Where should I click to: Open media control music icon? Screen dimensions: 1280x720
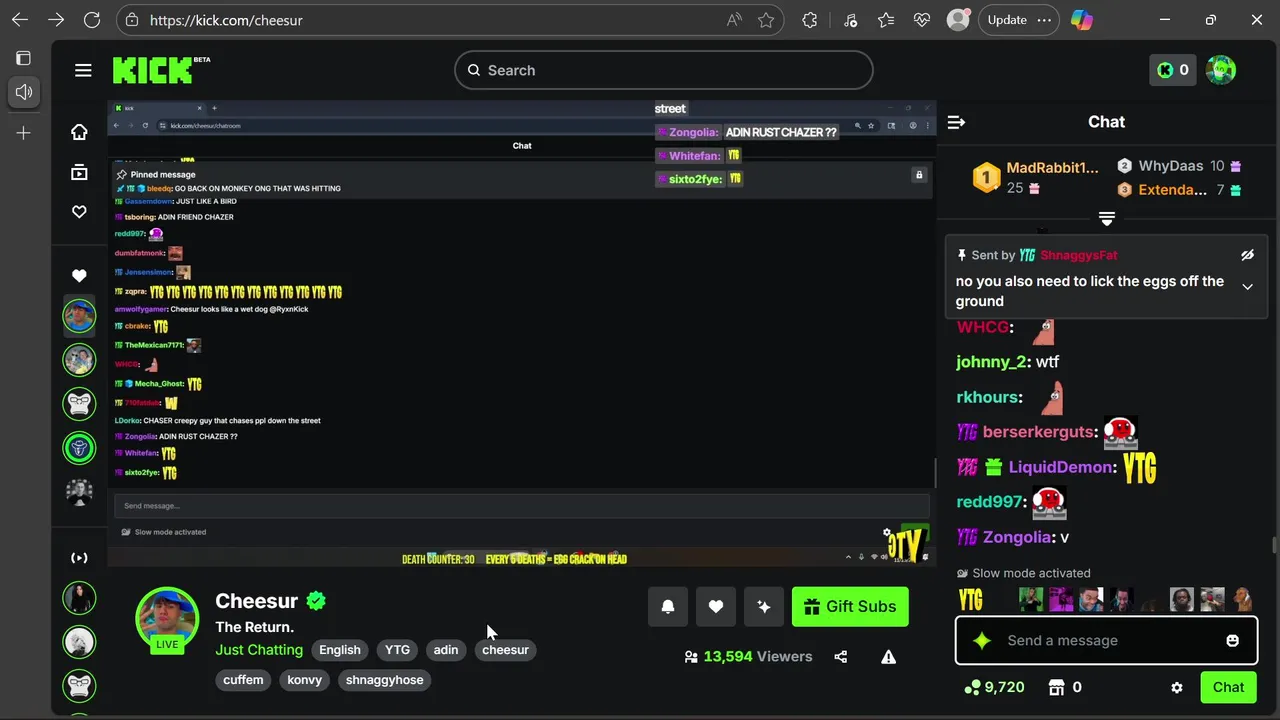pyautogui.click(x=850, y=20)
